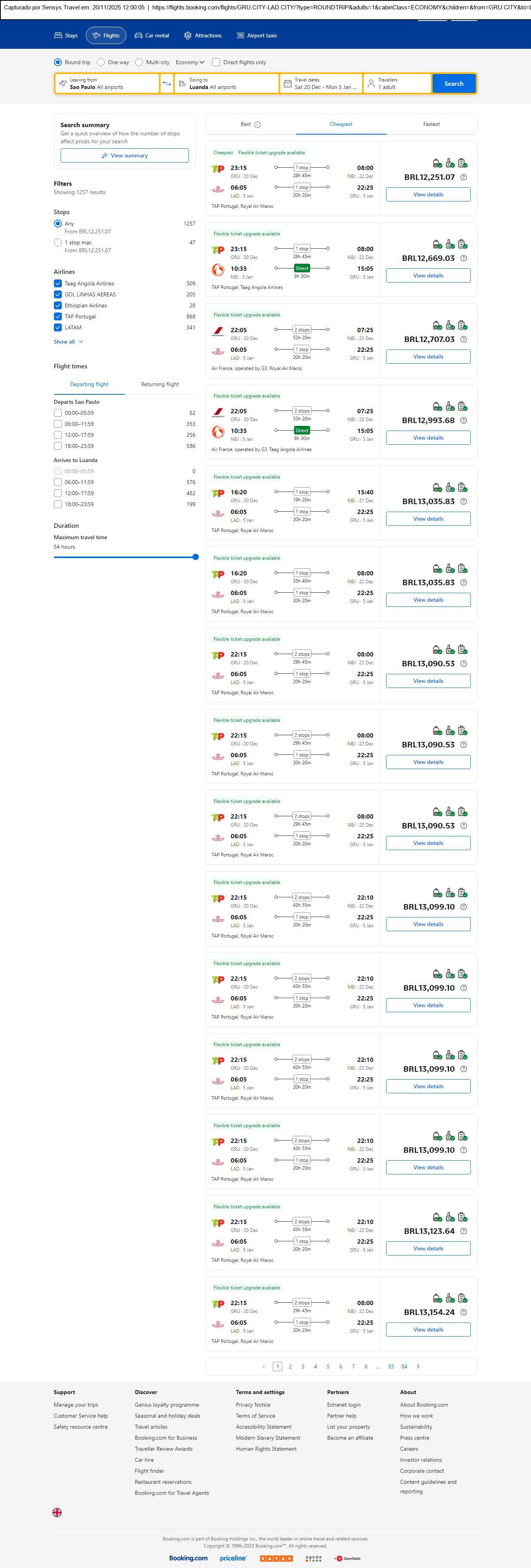Click the blue Search button
Image resolution: width=531 pixels, height=1568 pixels.
454,83
